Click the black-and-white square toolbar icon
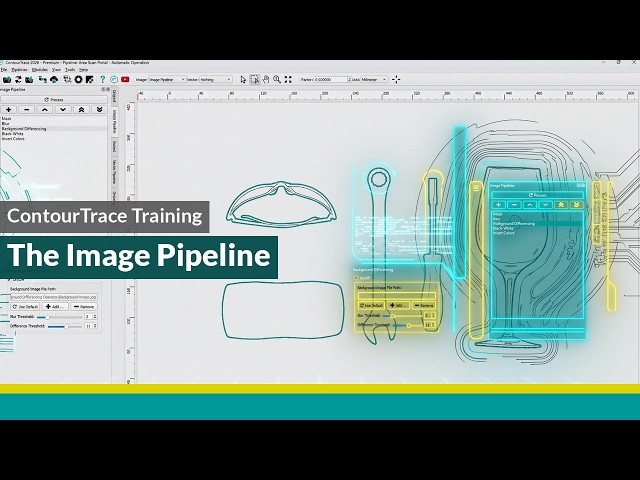Image resolution: width=640 pixels, height=480 pixels. point(89,80)
